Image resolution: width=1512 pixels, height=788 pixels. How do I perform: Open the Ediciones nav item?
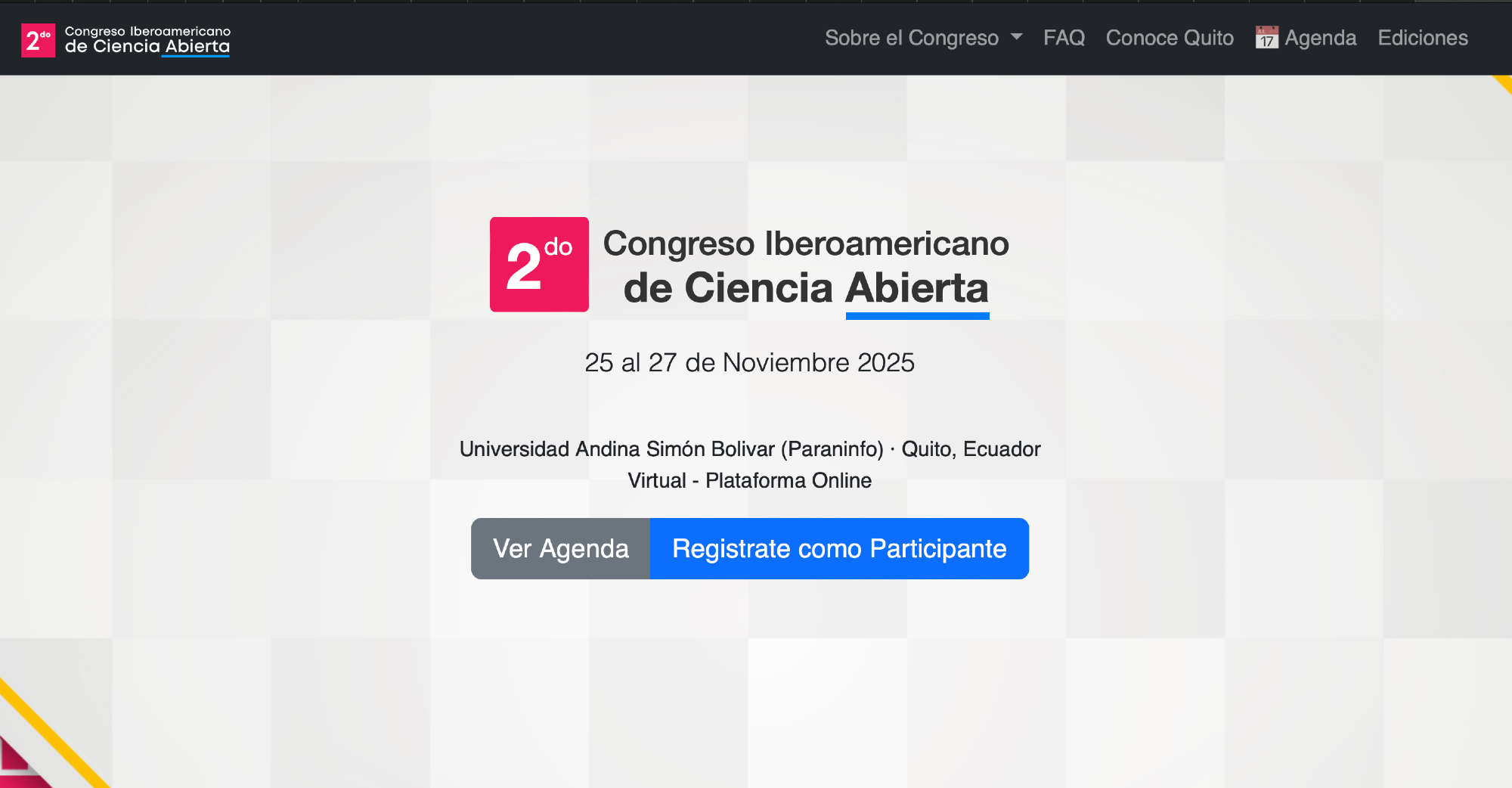point(1422,38)
